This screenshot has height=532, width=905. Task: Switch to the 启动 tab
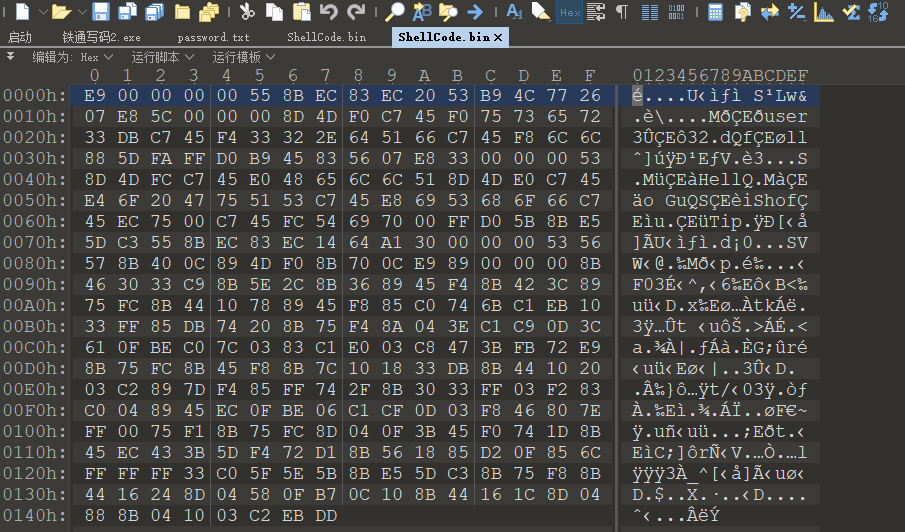coord(20,38)
